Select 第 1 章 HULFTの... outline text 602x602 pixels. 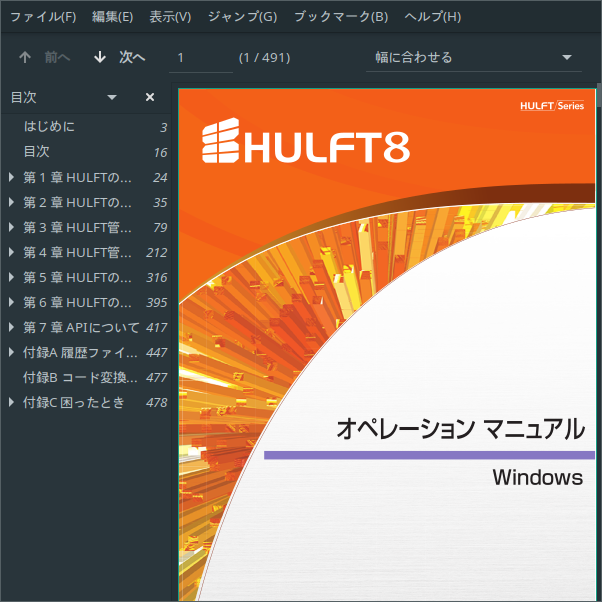(x=77, y=177)
